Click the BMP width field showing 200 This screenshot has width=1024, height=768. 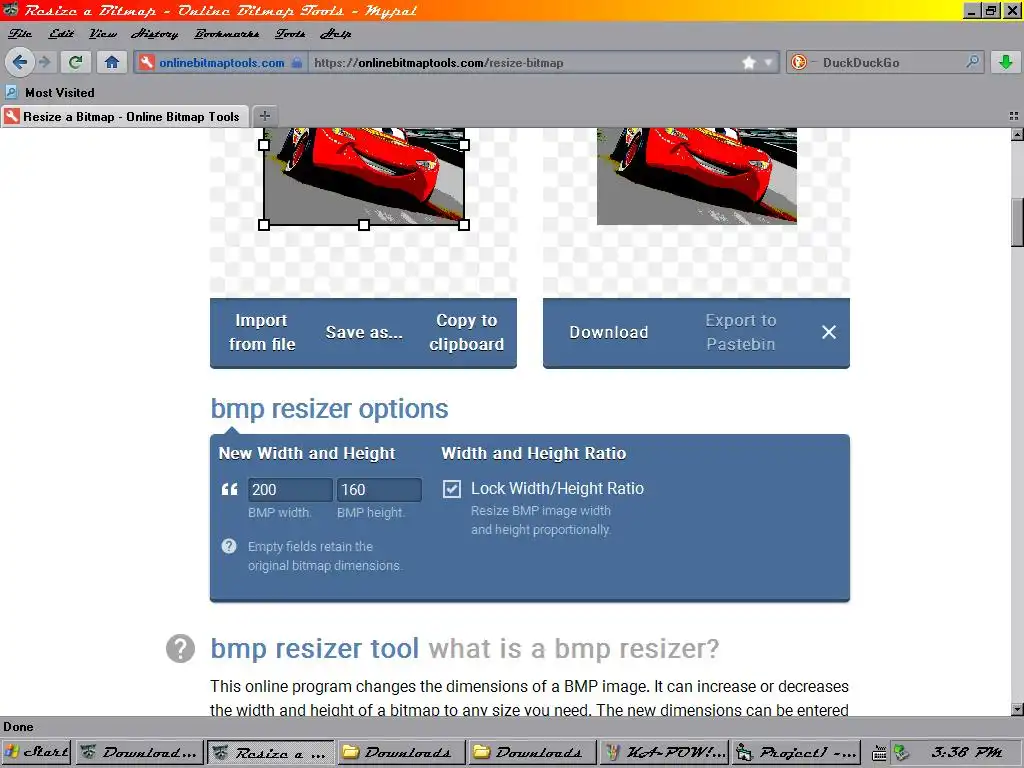click(290, 490)
